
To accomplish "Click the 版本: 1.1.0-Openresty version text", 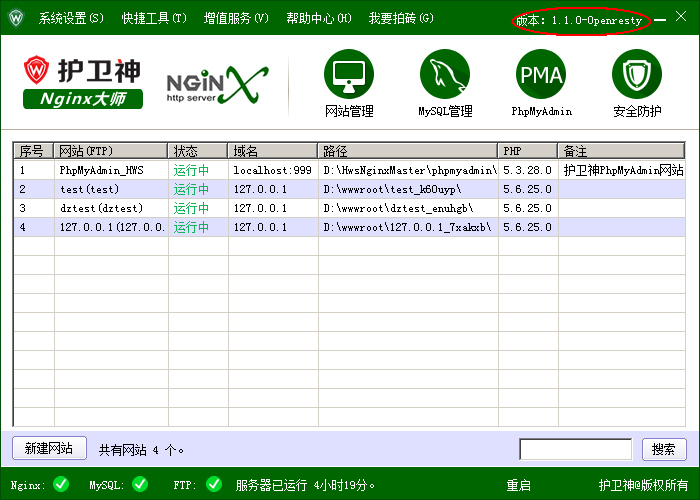I will pos(579,21).
